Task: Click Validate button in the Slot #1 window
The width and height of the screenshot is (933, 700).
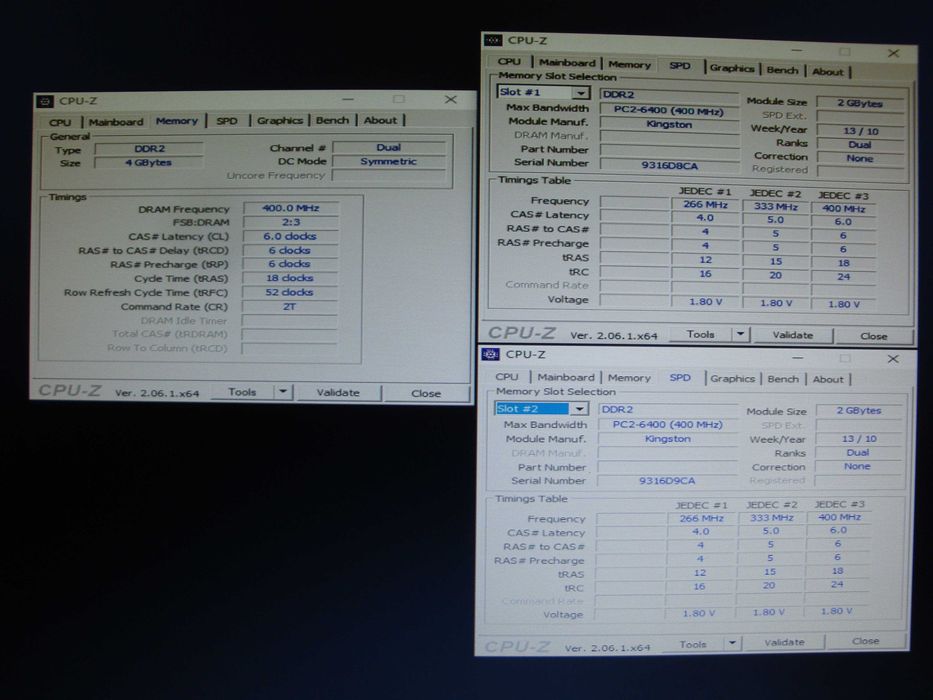Action: [792, 335]
